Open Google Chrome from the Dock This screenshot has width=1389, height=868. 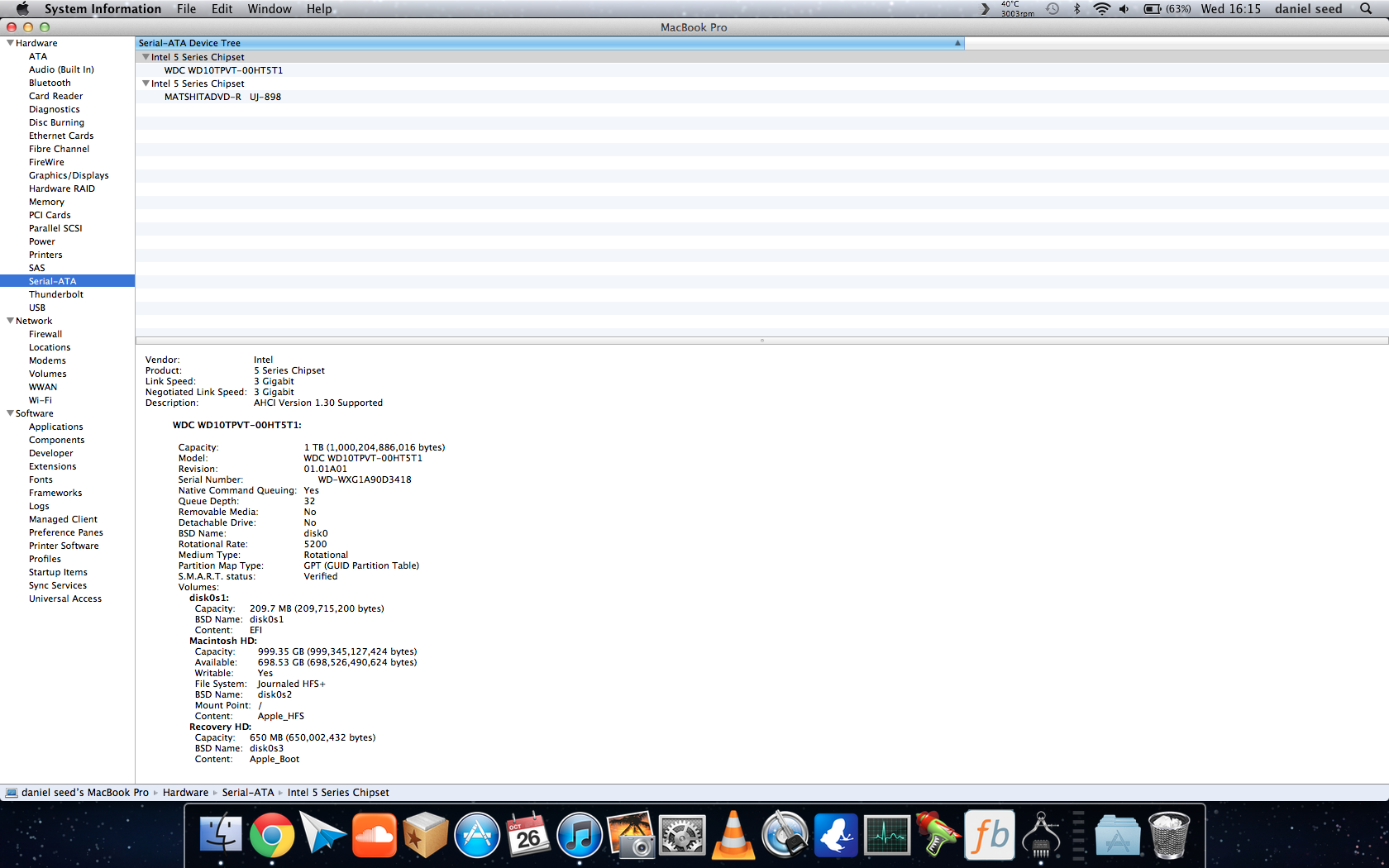(271, 835)
